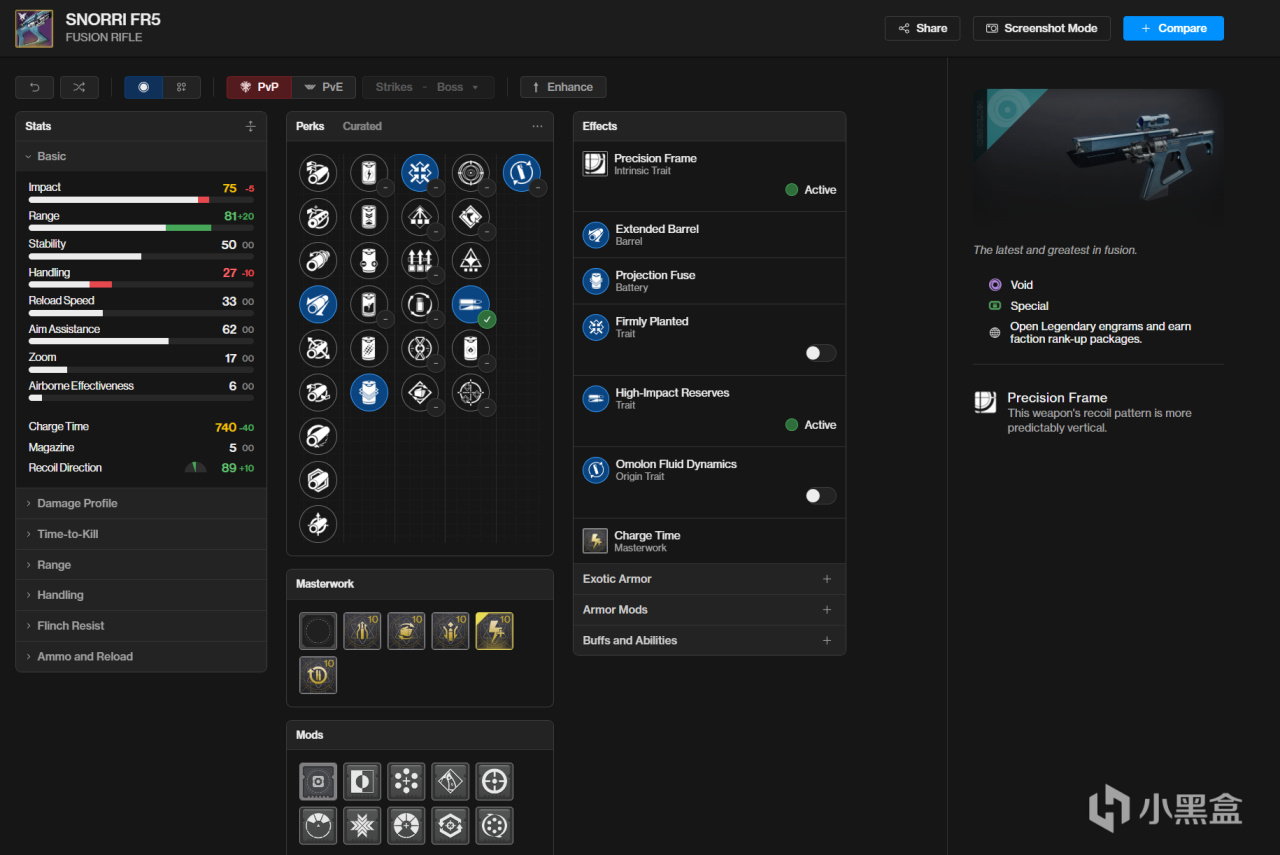
Task: Click the undo arrow icon in the toolbar
Action: coord(34,87)
